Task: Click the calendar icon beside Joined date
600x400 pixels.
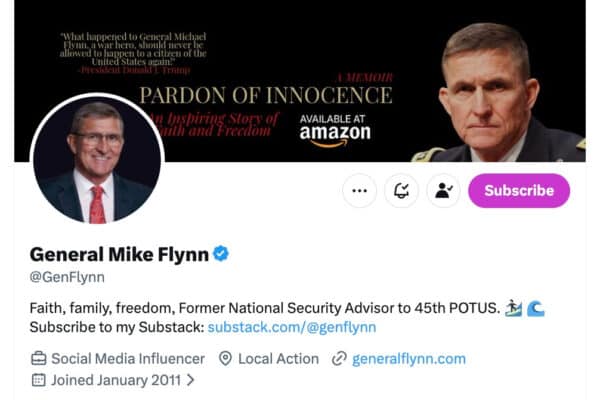Action: [x=39, y=380]
